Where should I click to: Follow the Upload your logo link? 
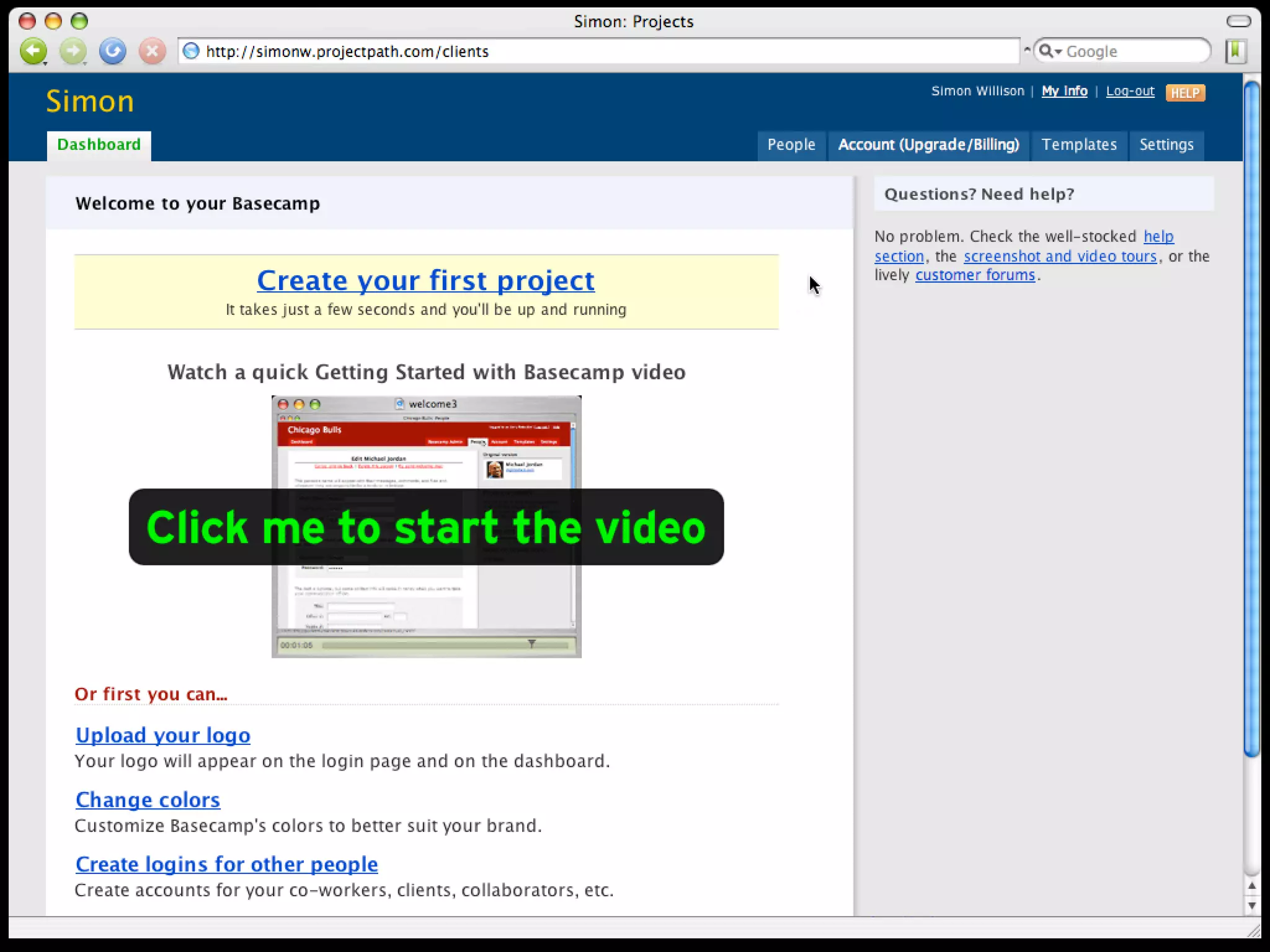point(162,735)
